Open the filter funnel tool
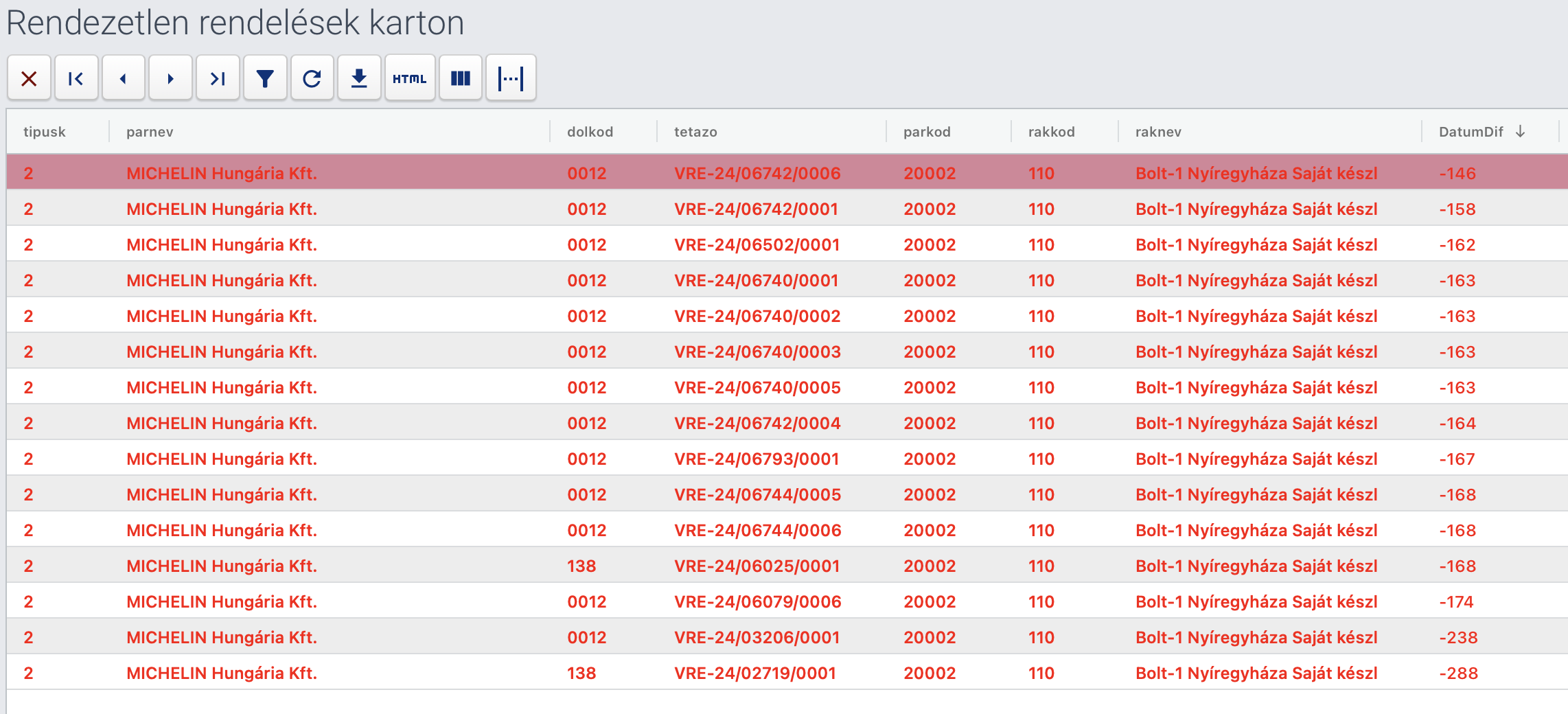This screenshot has height=714, width=1568. point(265,78)
